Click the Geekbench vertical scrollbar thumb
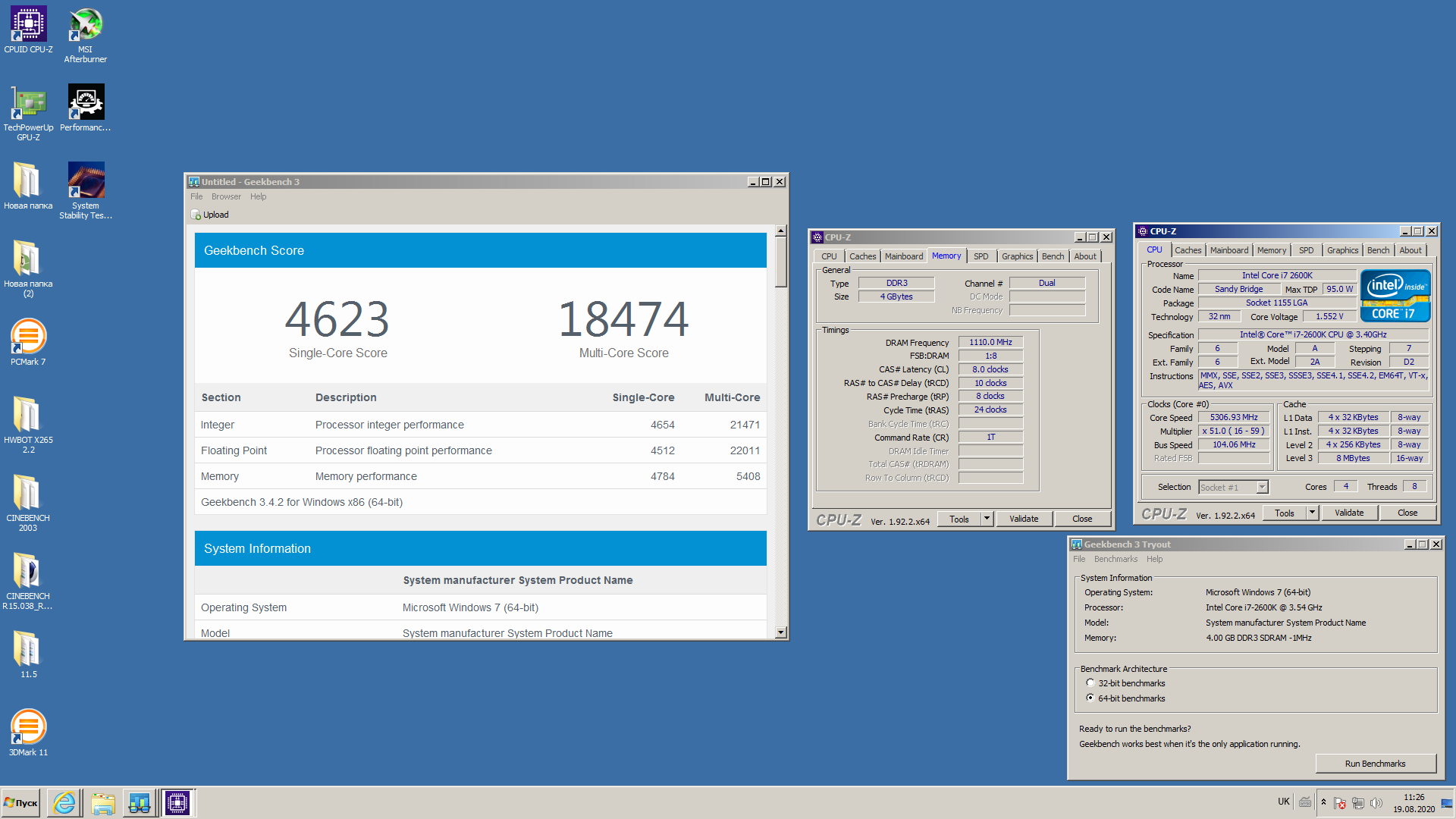The height and width of the screenshot is (819, 1456). (781, 262)
